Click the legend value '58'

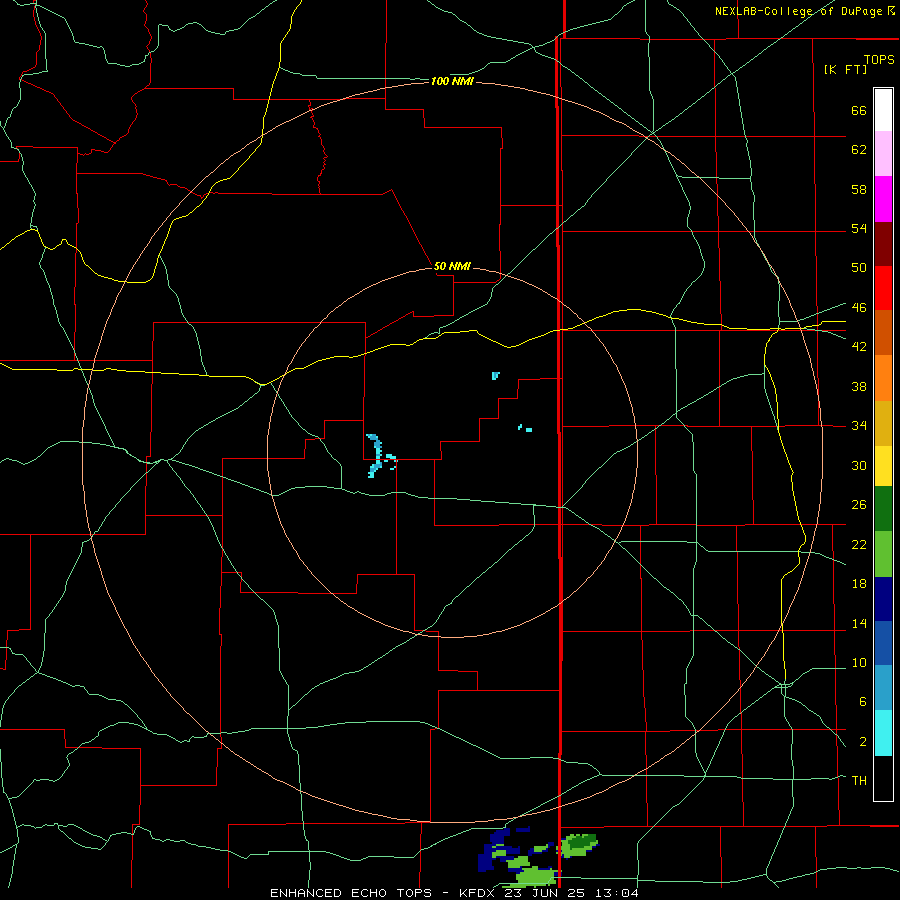click(859, 189)
